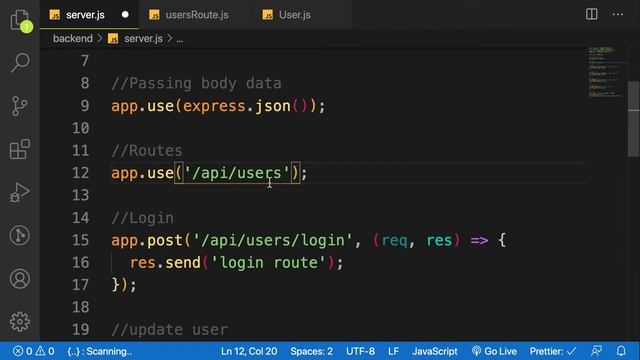Screen dimensions: 640x360
Task: Click the //Passing body data comment
Action: (x=196, y=84)
